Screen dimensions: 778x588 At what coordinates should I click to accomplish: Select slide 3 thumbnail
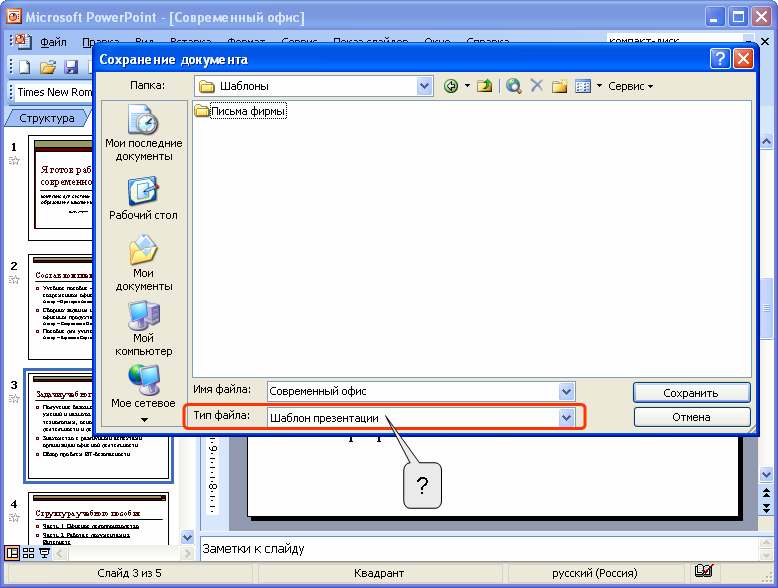pos(98,427)
